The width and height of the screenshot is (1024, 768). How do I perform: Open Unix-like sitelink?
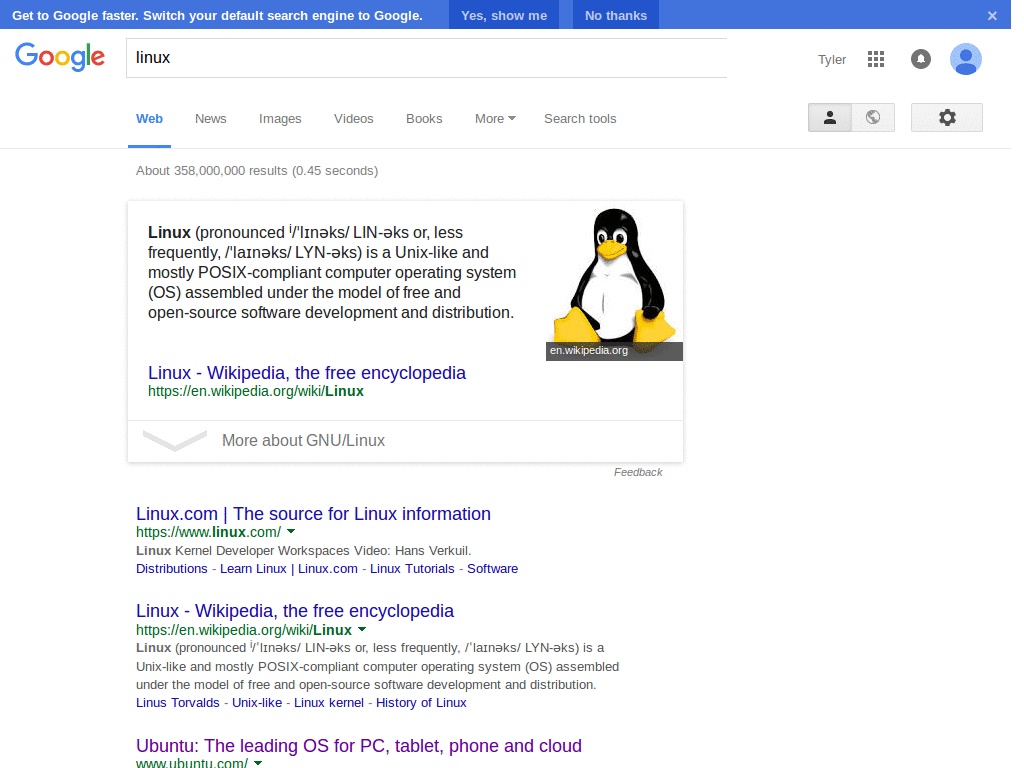tap(257, 703)
